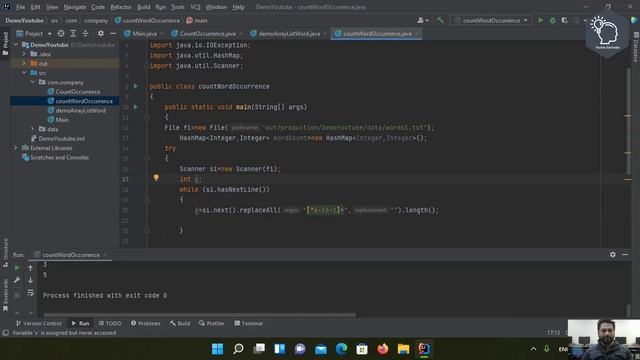
Task: Collapse the DemoYoutube project root
Action: 16,44
